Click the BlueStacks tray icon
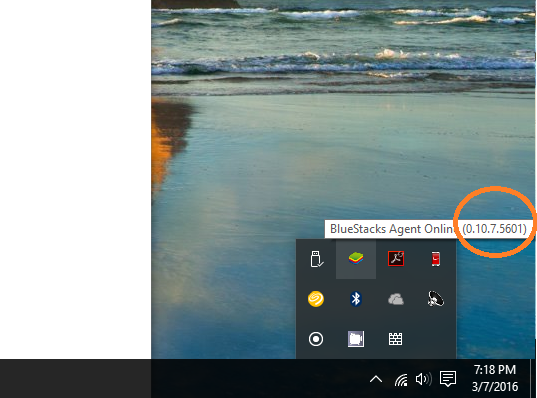The image size is (537, 398). (x=356, y=259)
